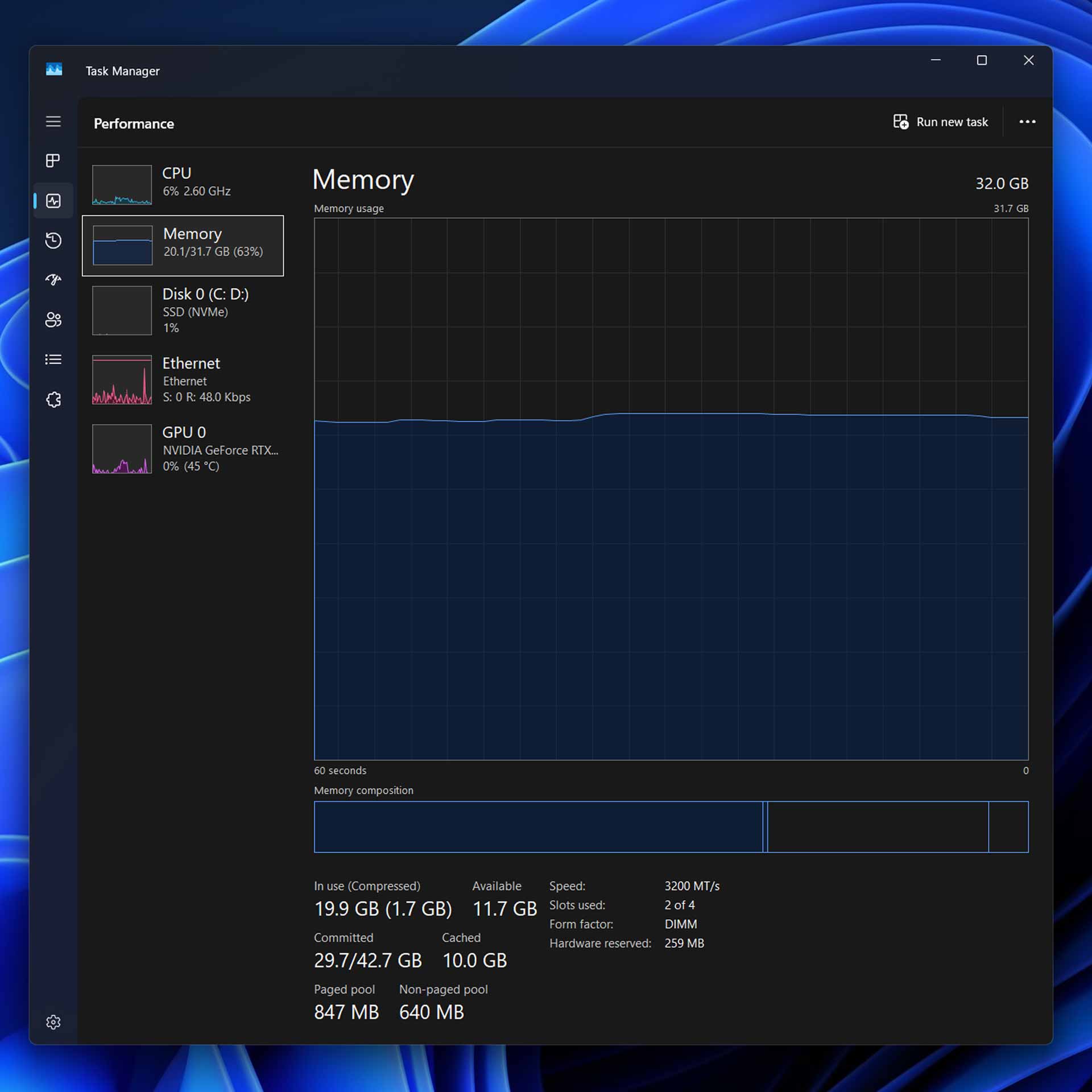Screen dimensions: 1092x1092
Task: Open the Details page icon
Action: pos(53,359)
